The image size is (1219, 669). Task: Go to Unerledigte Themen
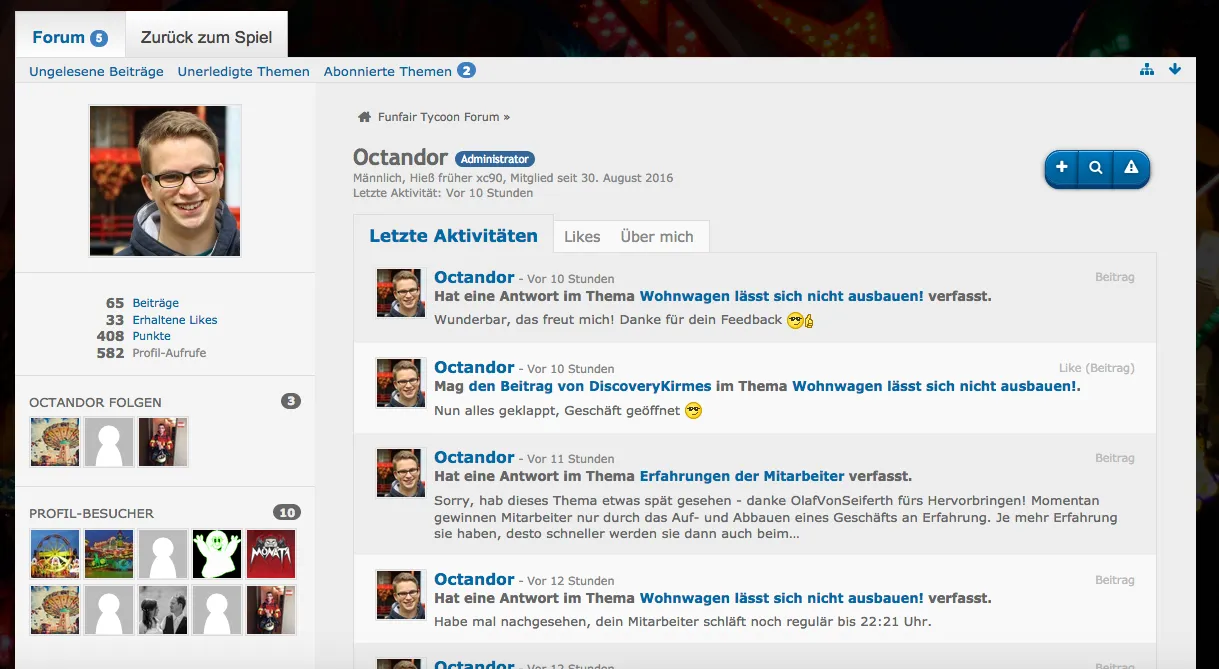[244, 71]
